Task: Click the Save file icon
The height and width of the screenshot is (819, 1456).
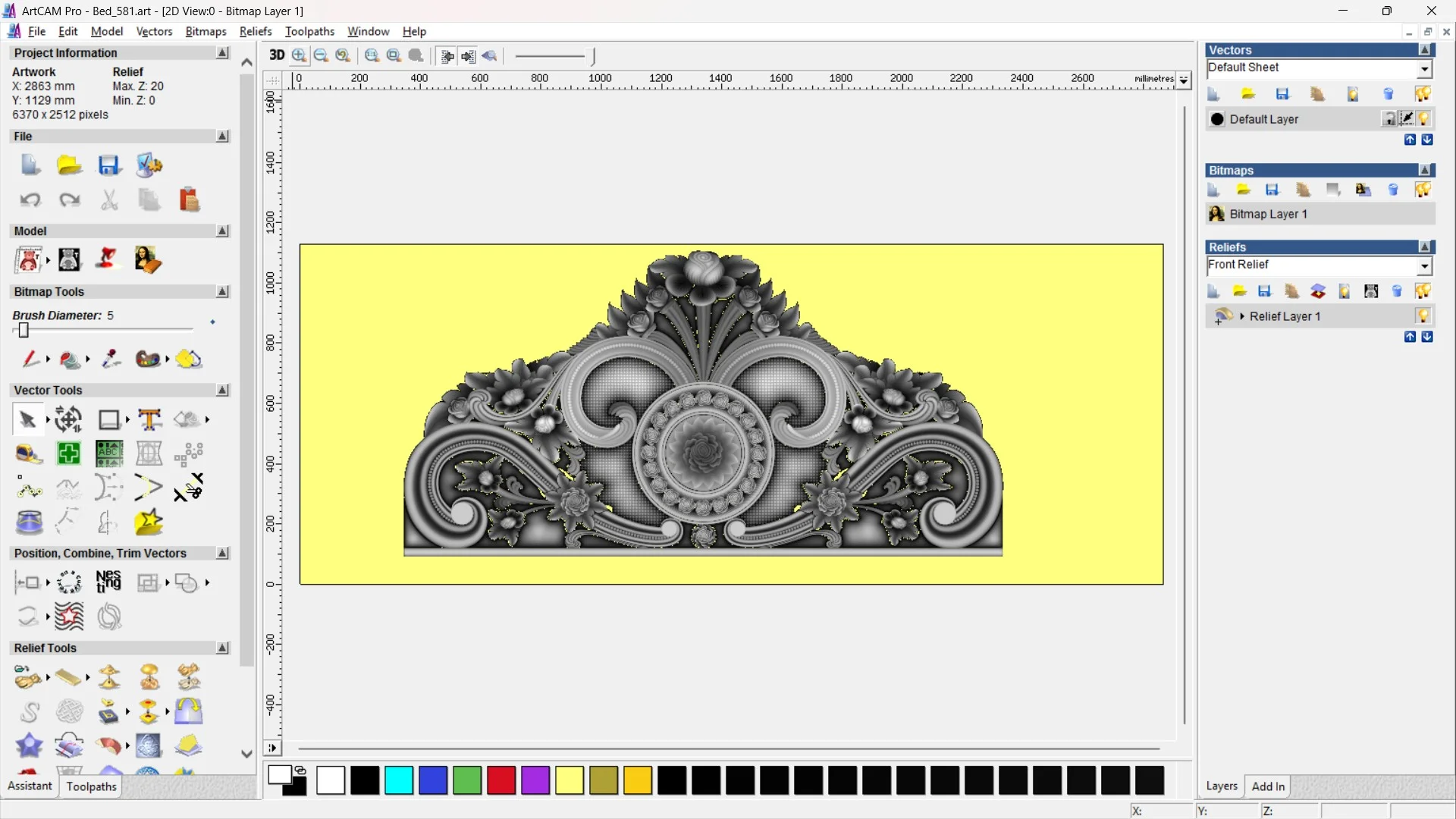Action: coord(109,165)
